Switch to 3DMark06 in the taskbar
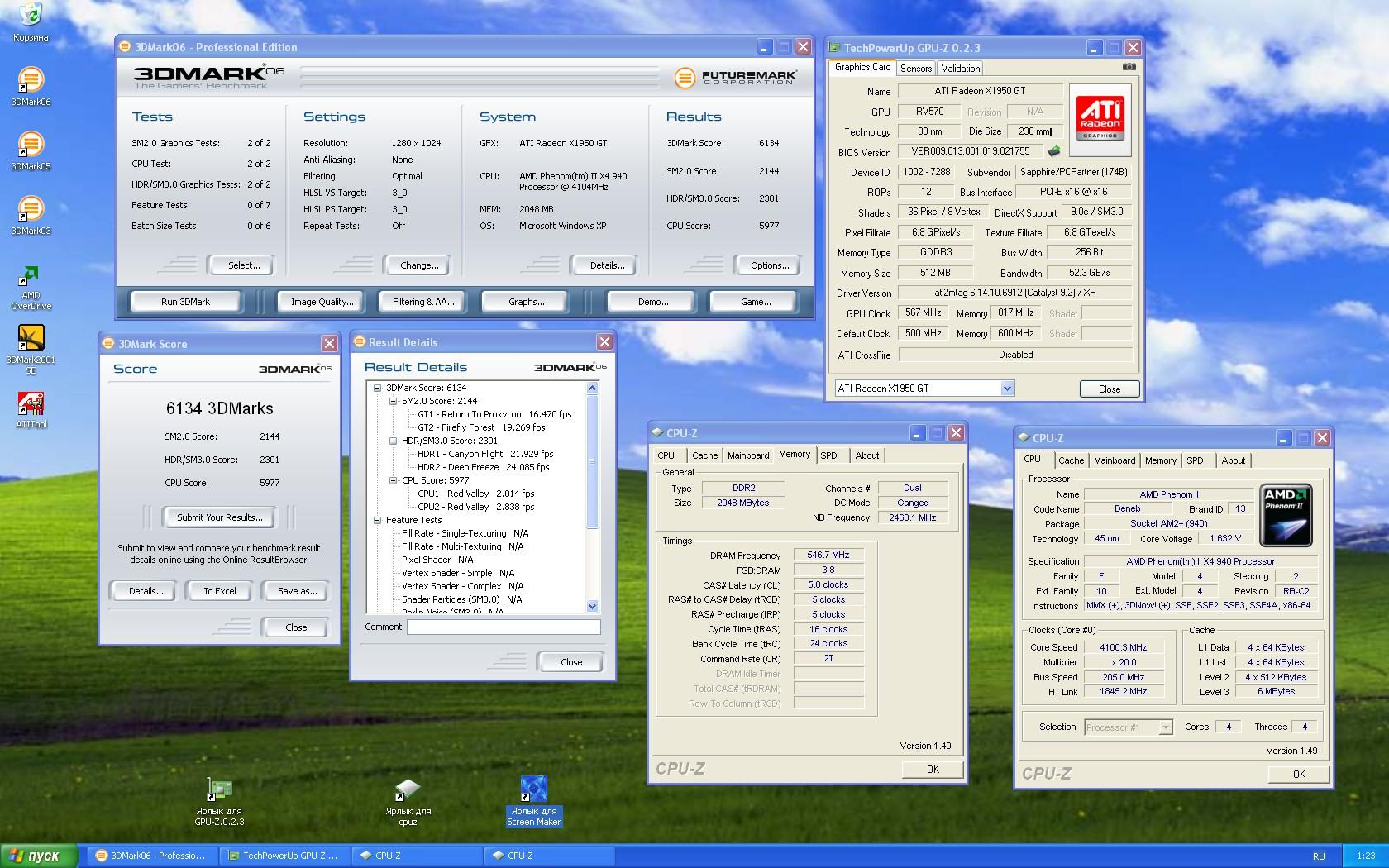This screenshot has height=868, width=1389. point(152,856)
